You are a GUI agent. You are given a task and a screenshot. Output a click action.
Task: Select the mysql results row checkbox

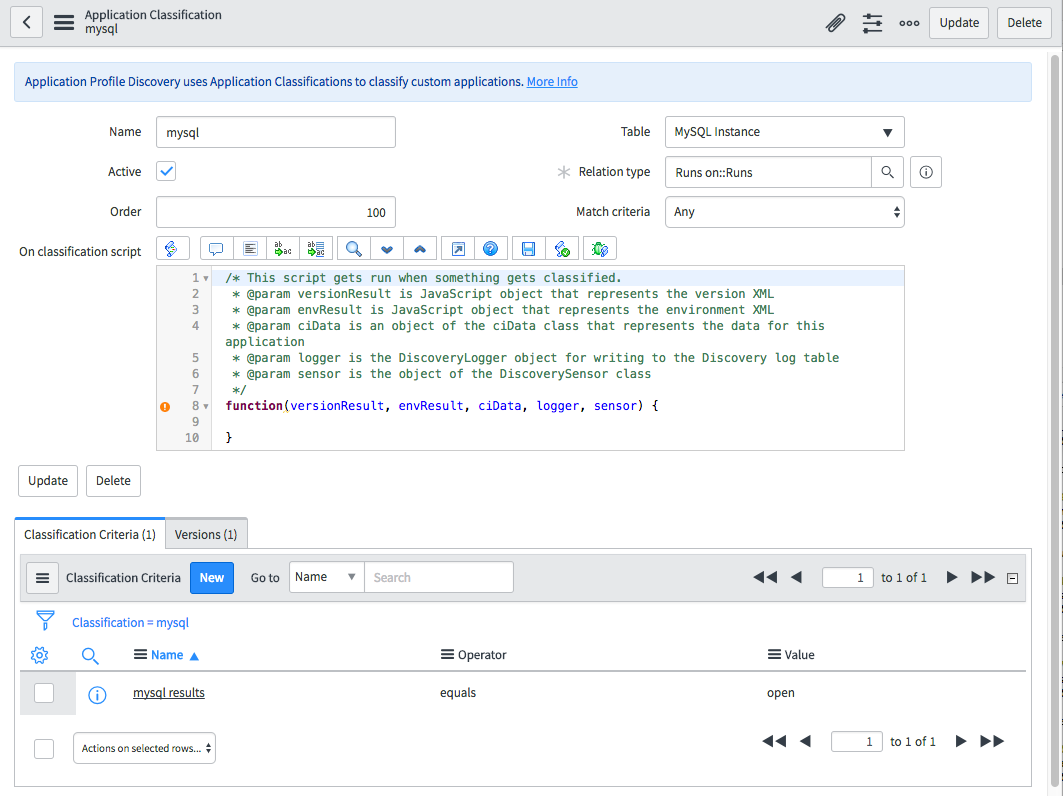pos(44,693)
